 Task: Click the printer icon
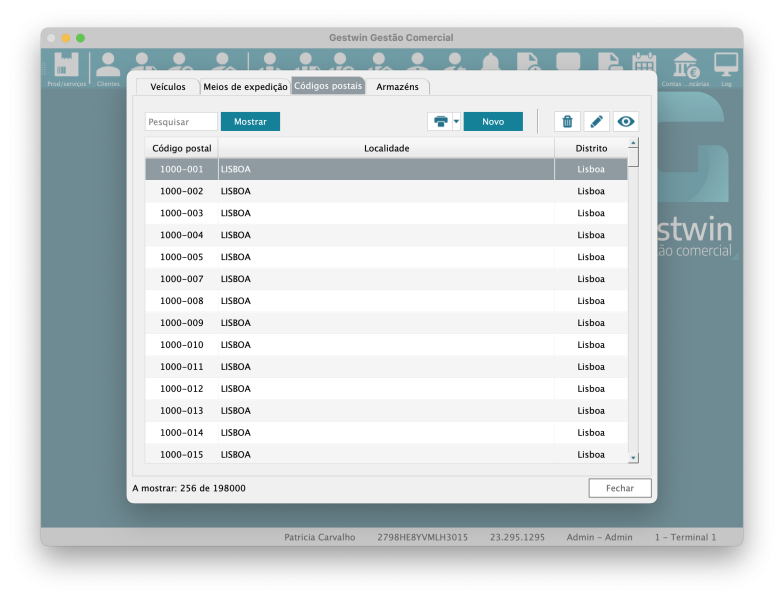(440, 122)
